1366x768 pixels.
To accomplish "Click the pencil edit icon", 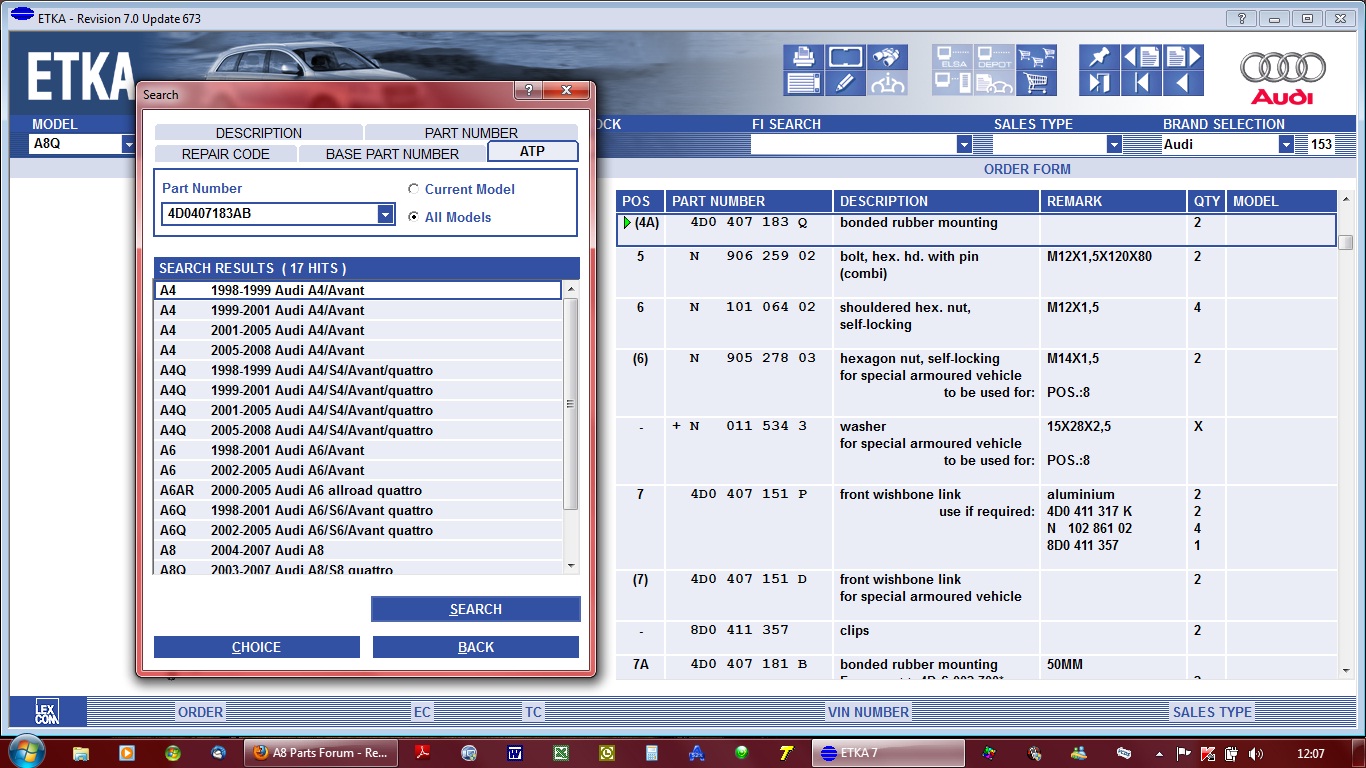I will click(x=845, y=83).
